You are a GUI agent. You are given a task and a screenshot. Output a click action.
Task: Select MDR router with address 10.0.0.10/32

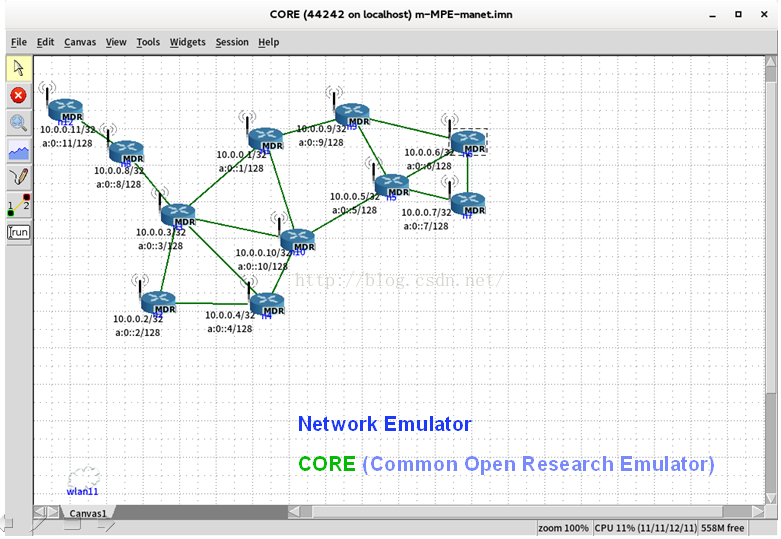tap(297, 239)
